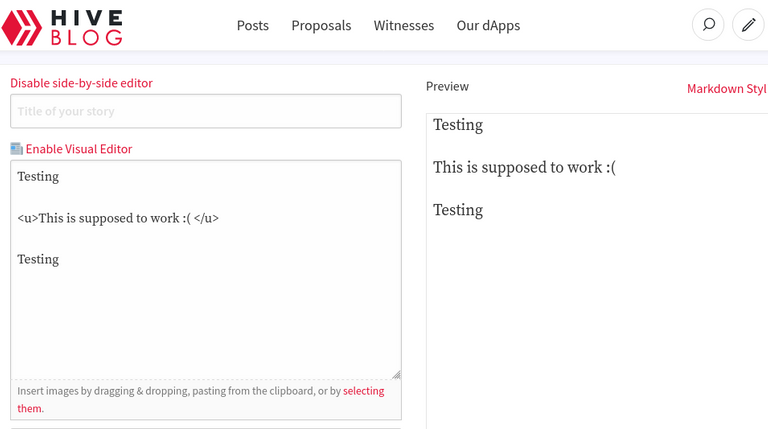Open the Witnesses page
768x429 pixels.
point(404,25)
